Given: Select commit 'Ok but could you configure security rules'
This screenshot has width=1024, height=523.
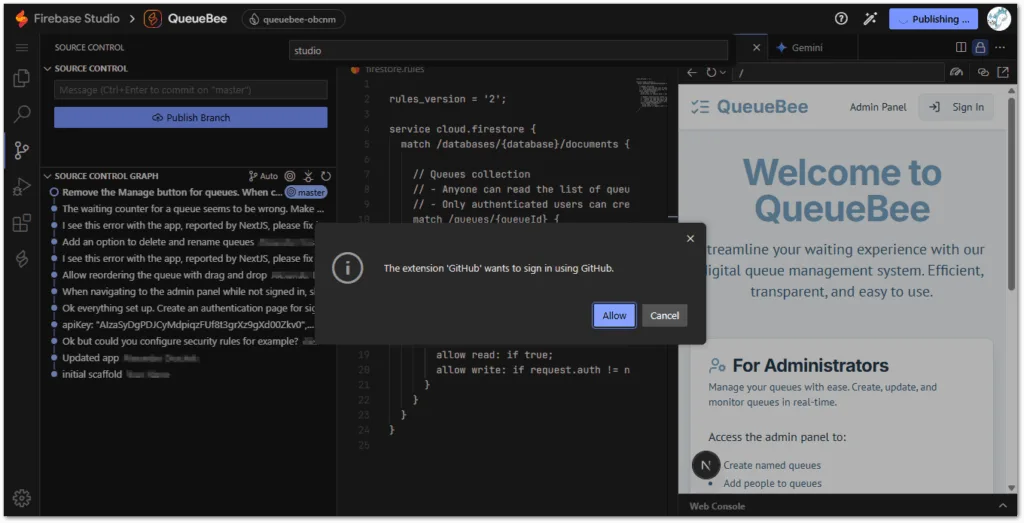Looking at the screenshot, I should [180, 341].
